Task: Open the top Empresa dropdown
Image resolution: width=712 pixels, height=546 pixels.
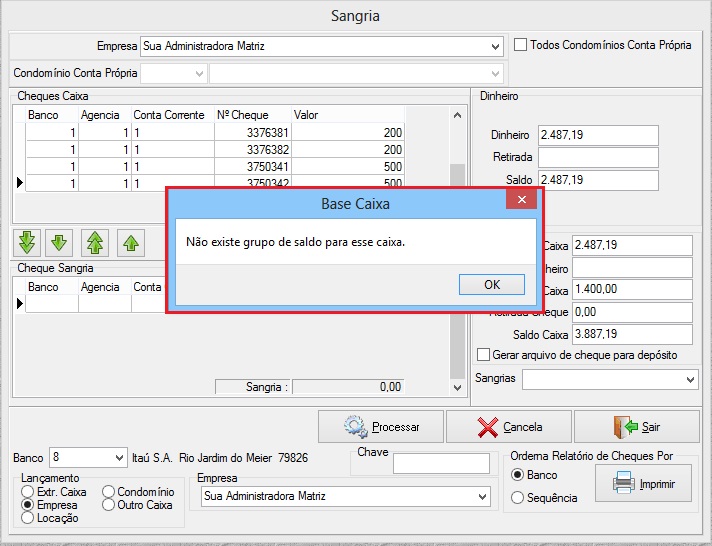Action: (x=496, y=46)
